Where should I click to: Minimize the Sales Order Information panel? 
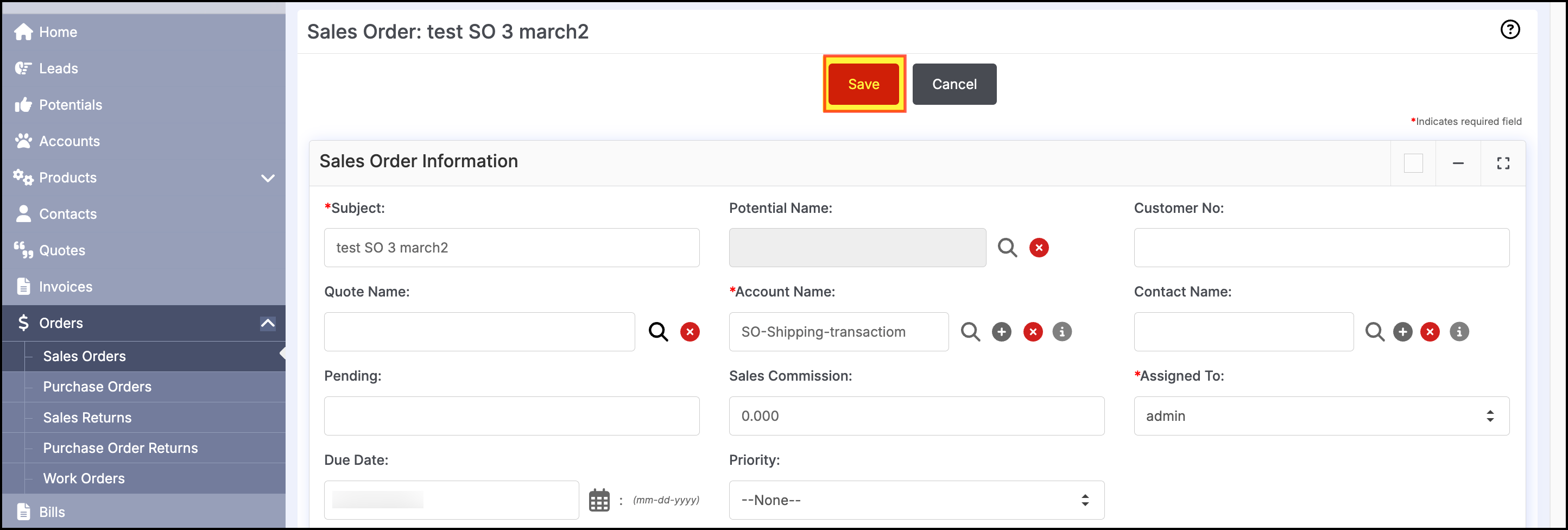click(x=1458, y=163)
